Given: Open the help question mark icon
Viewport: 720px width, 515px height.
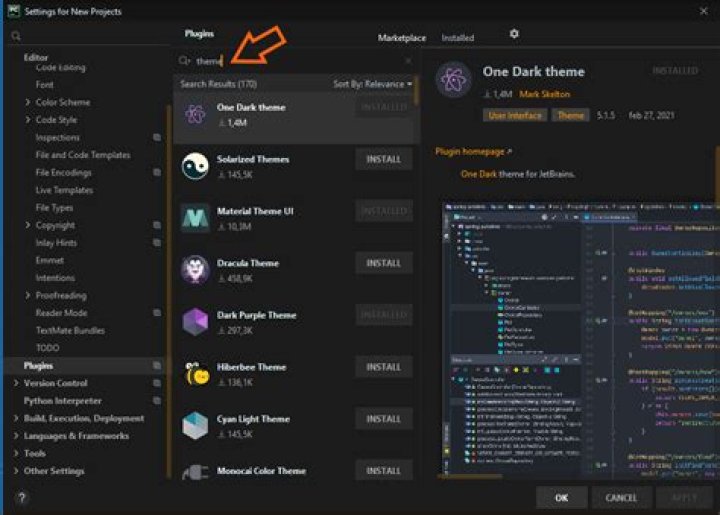Looking at the screenshot, I should point(22,498).
